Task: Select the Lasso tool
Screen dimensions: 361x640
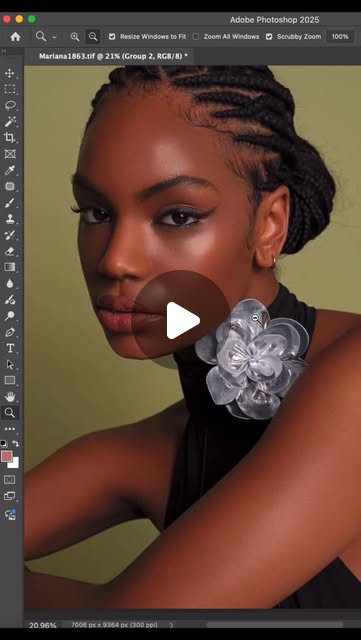Action: (x=10, y=106)
